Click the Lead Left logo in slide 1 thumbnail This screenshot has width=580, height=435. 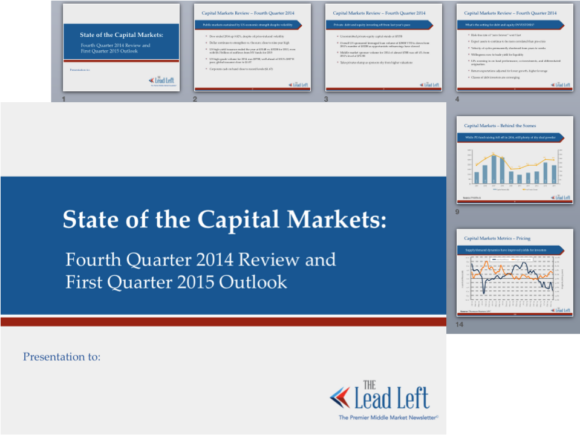[x=162, y=81]
